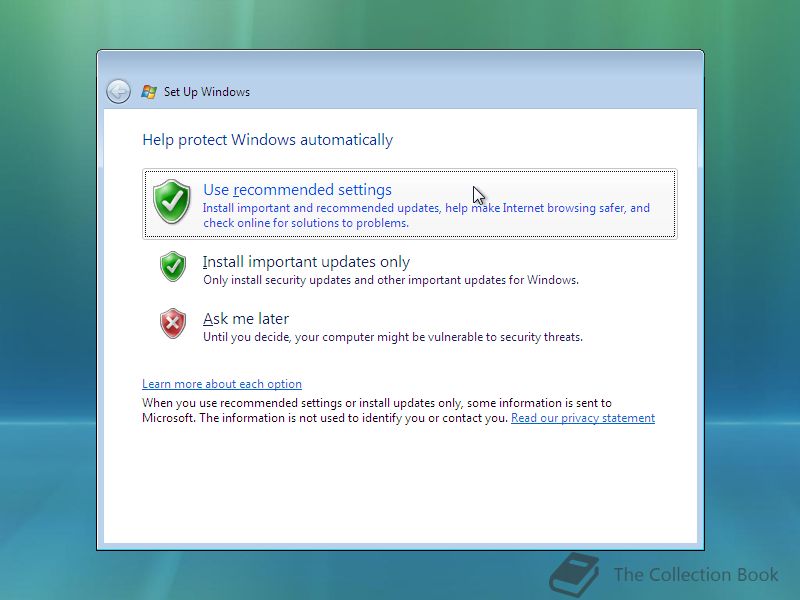
Task: Click the red shield beside Ask me later
Action: point(173,323)
